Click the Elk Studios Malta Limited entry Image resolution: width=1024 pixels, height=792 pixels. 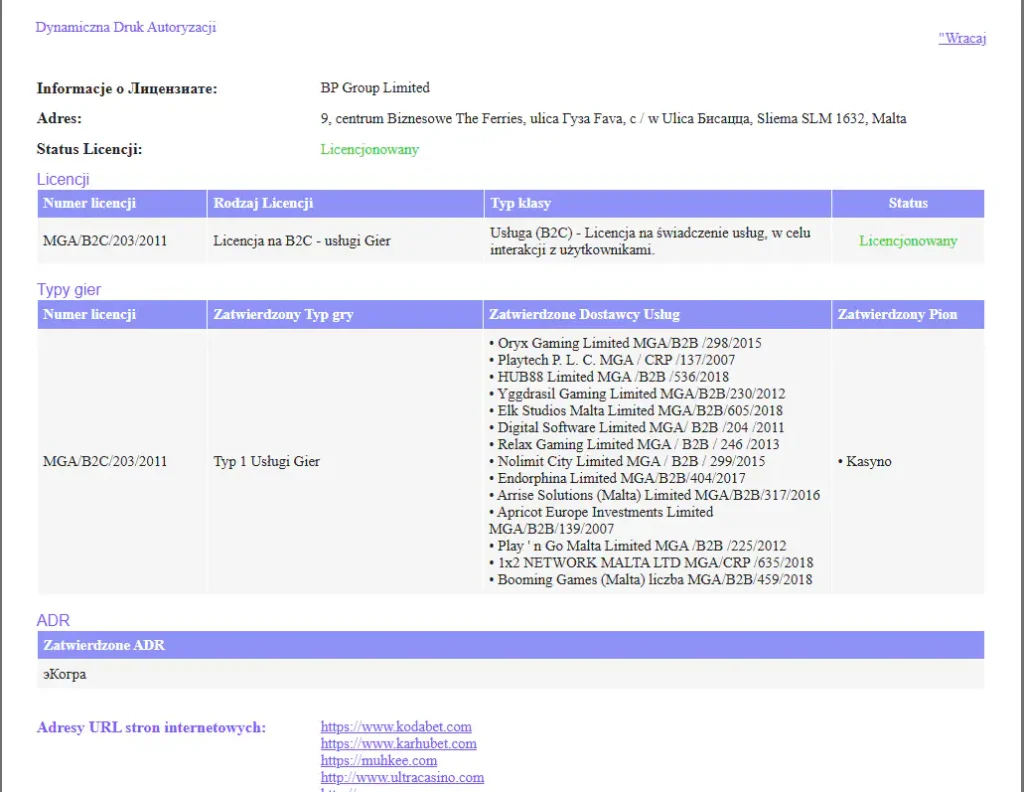[x=635, y=411]
